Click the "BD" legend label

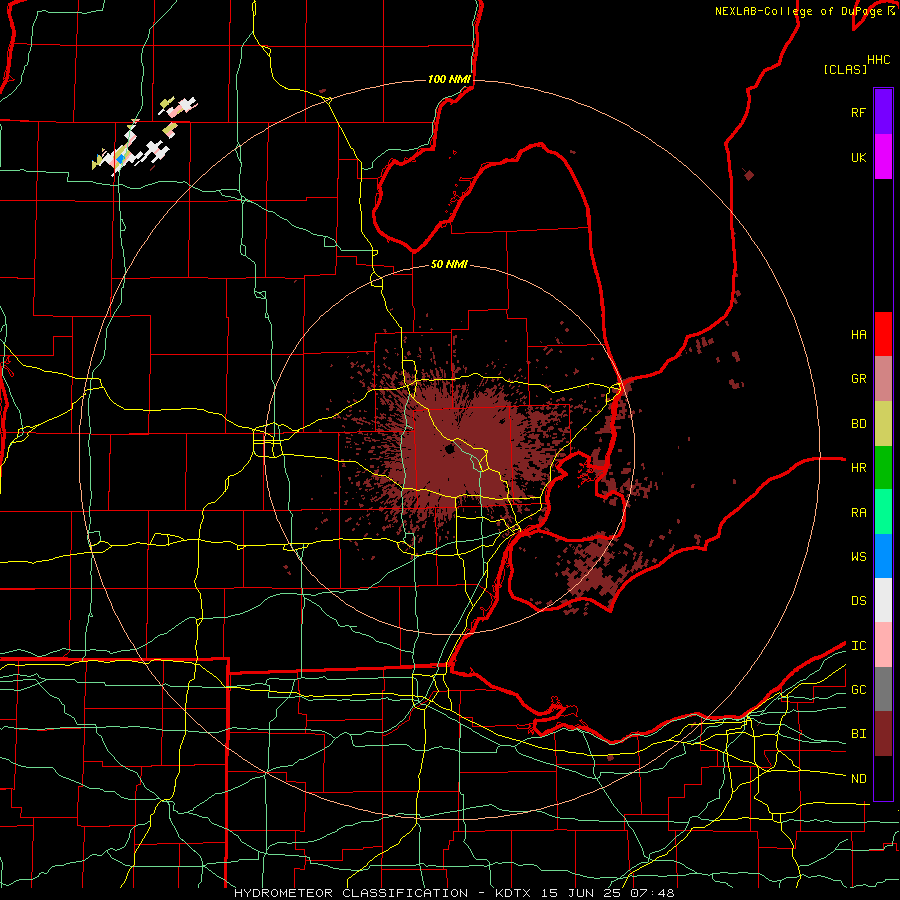pos(858,424)
